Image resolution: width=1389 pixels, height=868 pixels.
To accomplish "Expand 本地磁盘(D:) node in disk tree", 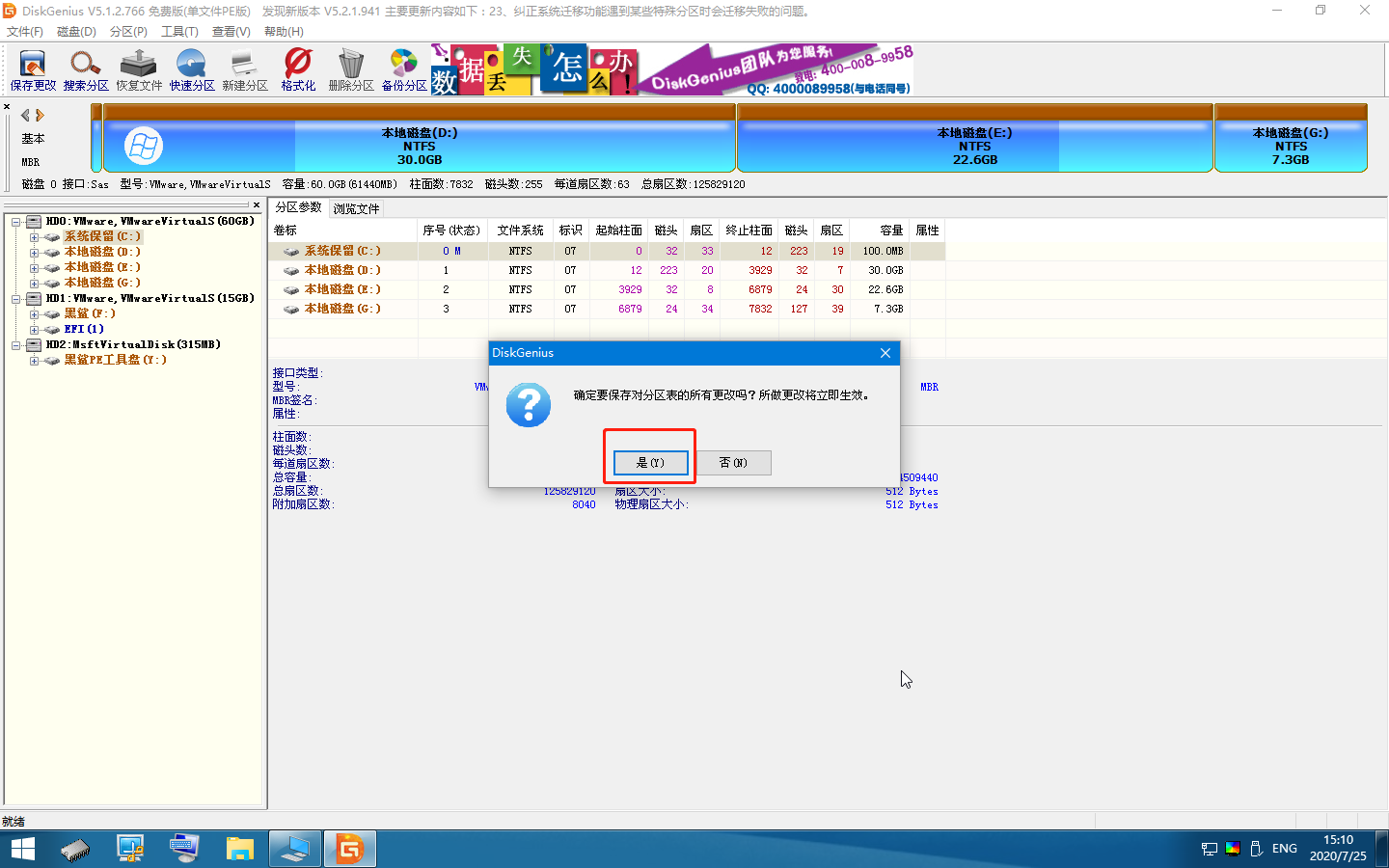I will tap(35, 253).
